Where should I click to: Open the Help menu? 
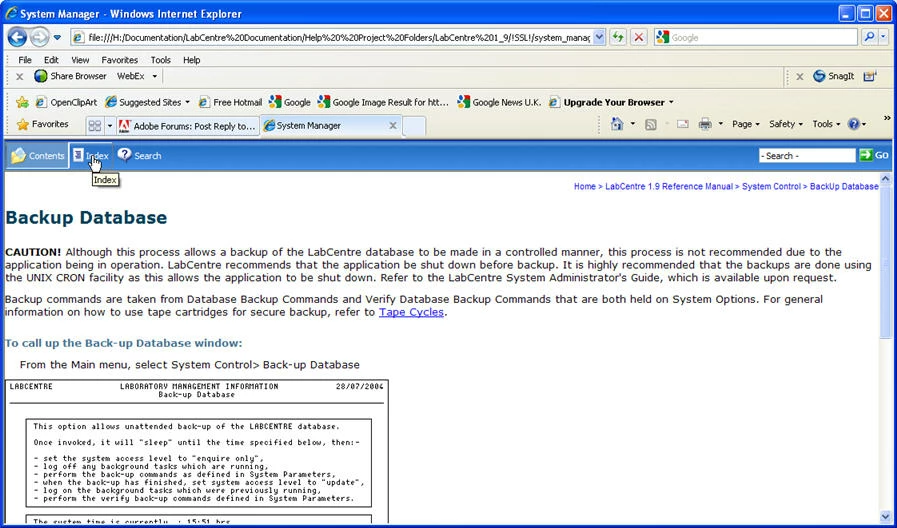[192, 60]
